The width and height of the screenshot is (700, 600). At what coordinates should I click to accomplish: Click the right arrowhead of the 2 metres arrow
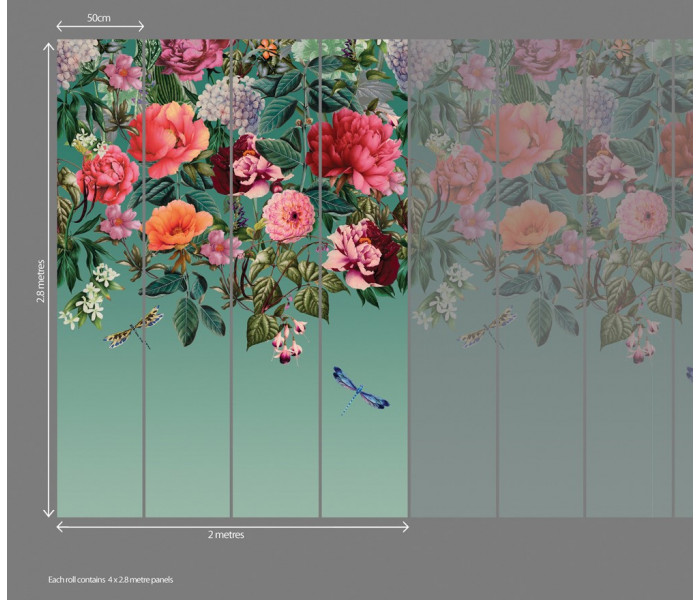tap(404, 526)
